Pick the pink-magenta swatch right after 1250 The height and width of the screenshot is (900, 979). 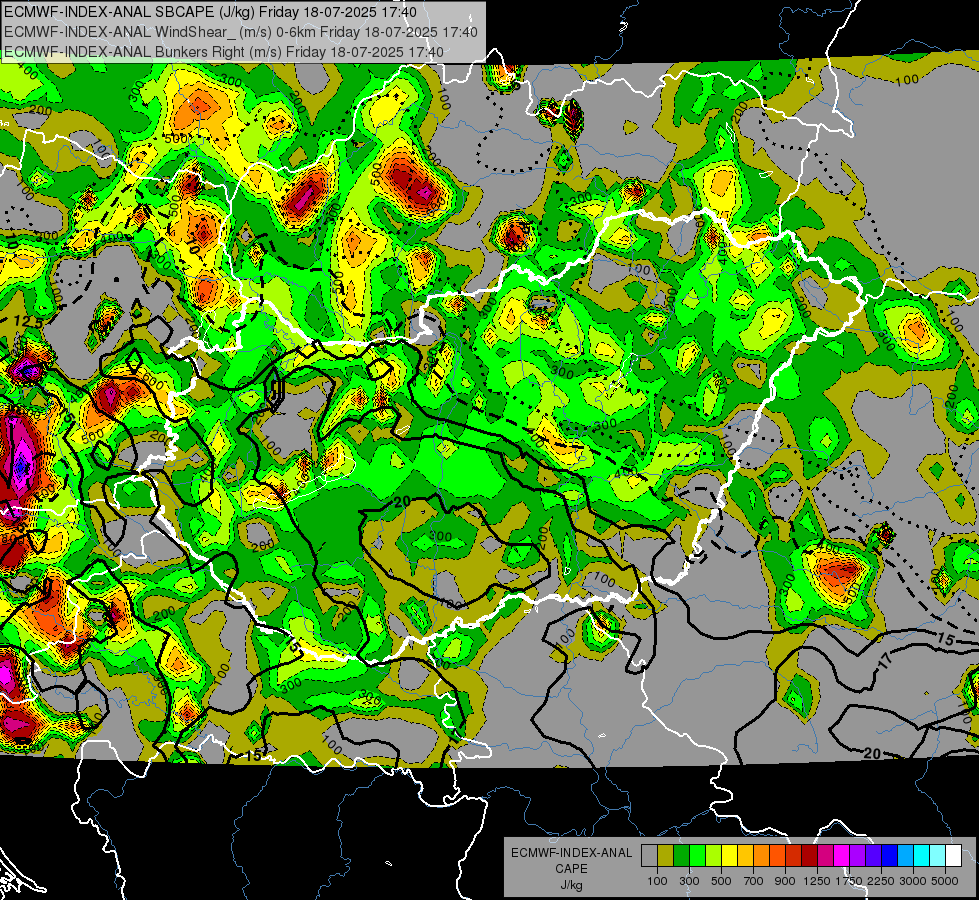tap(825, 856)
